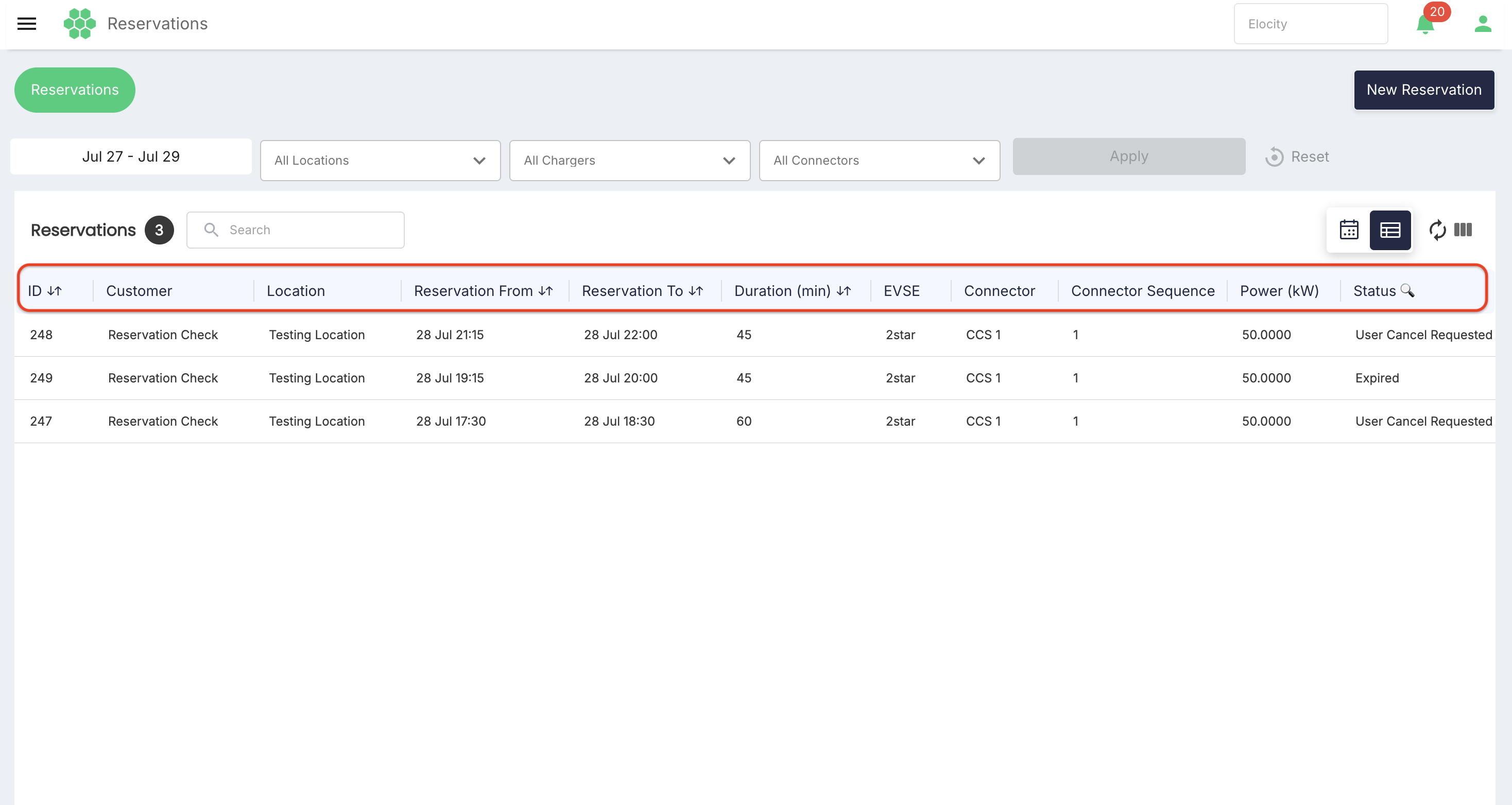This screenshot has height=805, width=1512.
Task: Click the Expired status cell
Action: tap(1377, 378)
